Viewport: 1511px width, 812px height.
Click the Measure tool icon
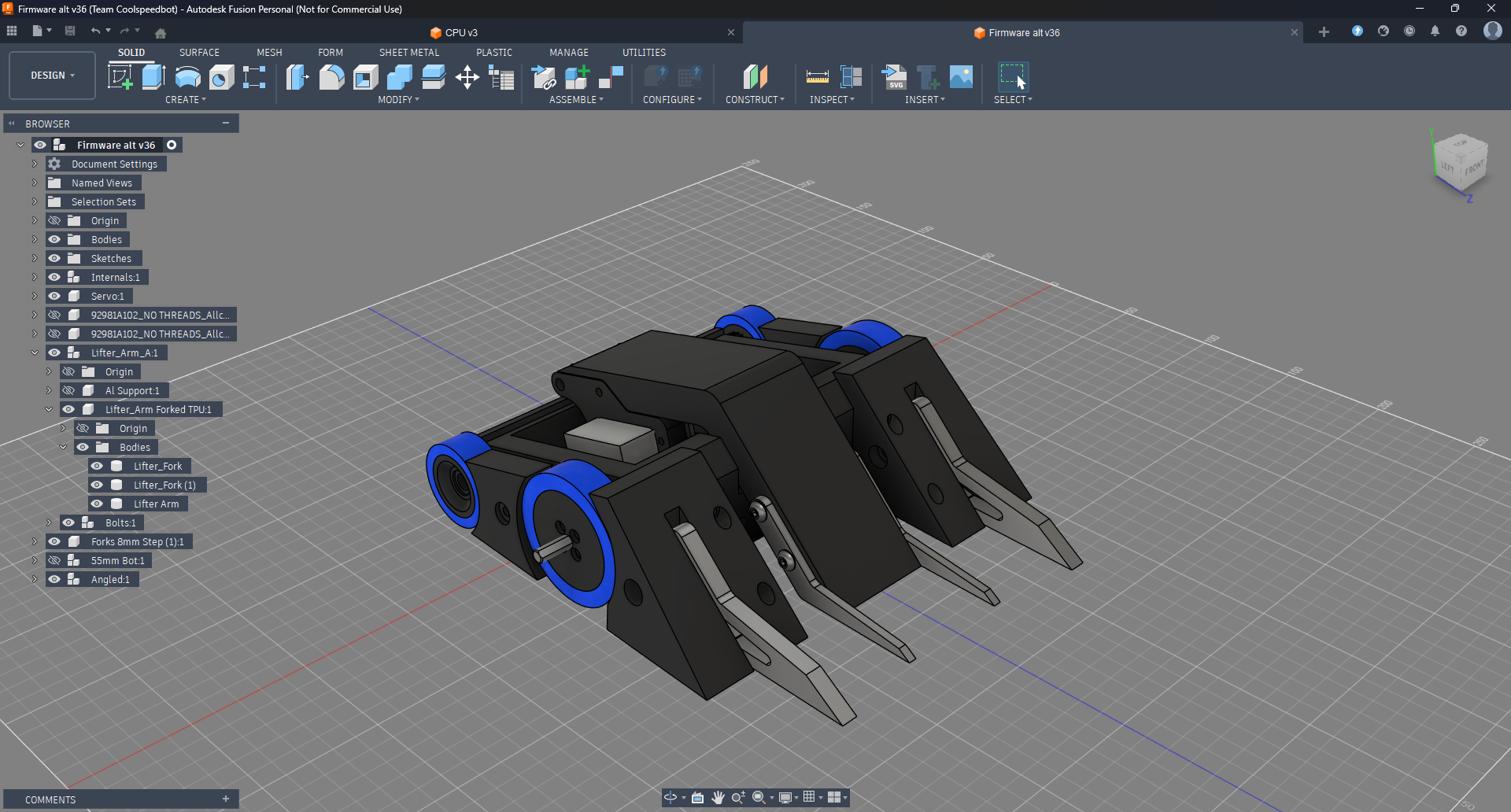817,77
